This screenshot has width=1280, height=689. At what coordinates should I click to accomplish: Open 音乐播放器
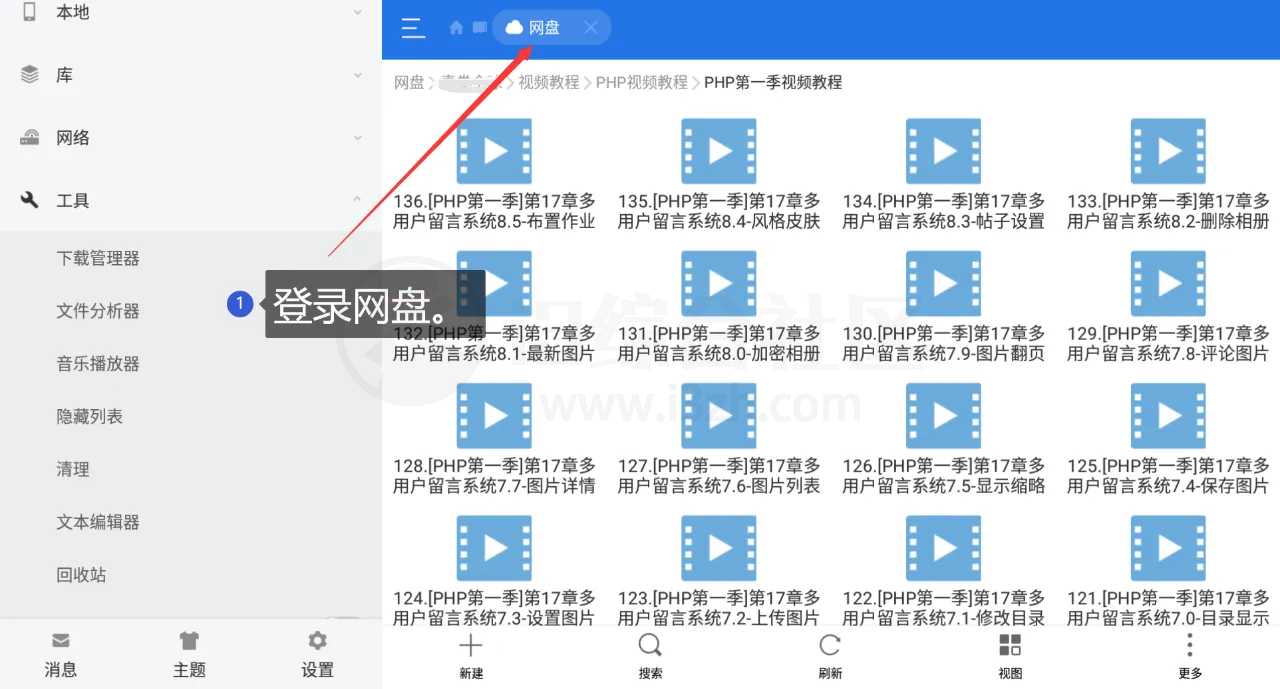[98, 364]
